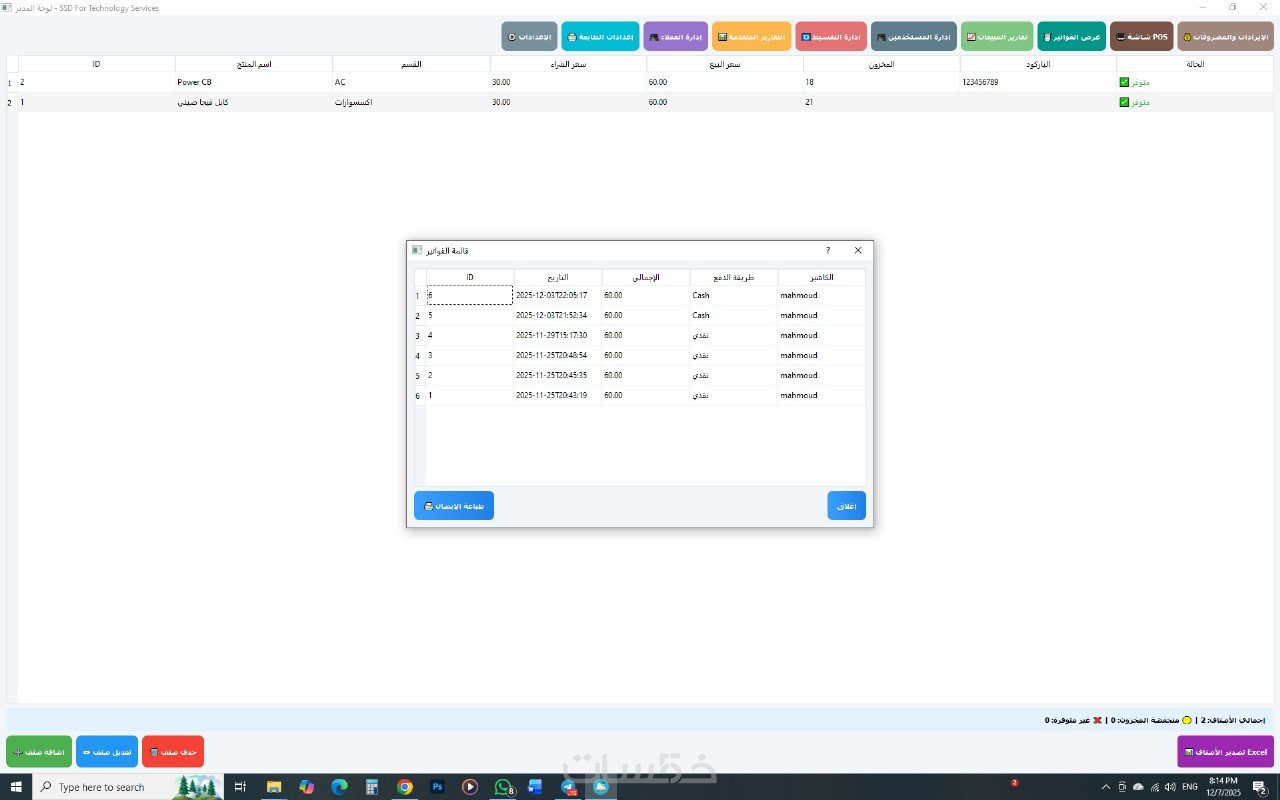Click the الباركود column header
The image size is (1280, 800).
coord(1038,64)
